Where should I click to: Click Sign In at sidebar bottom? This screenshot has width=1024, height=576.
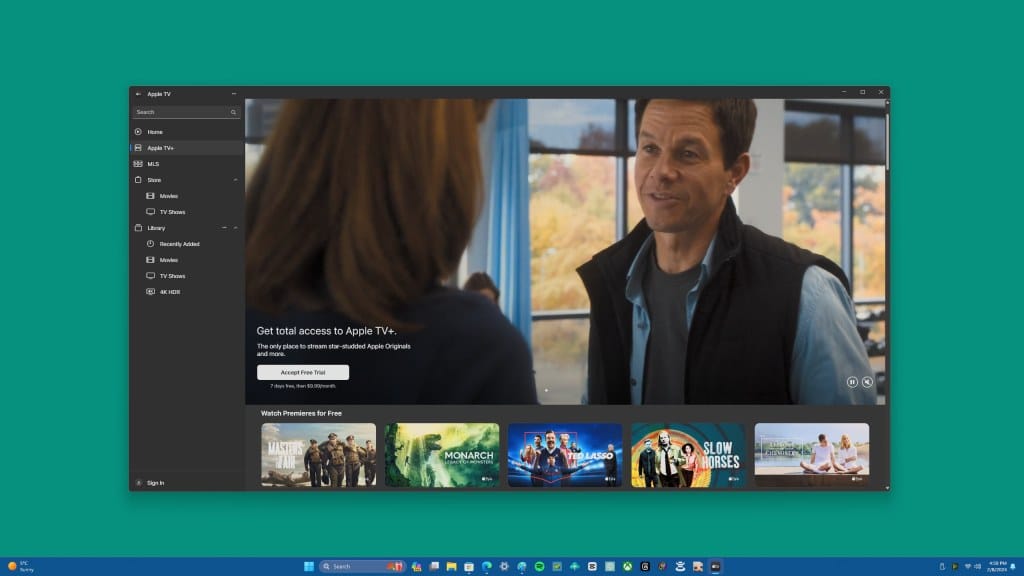155,483
